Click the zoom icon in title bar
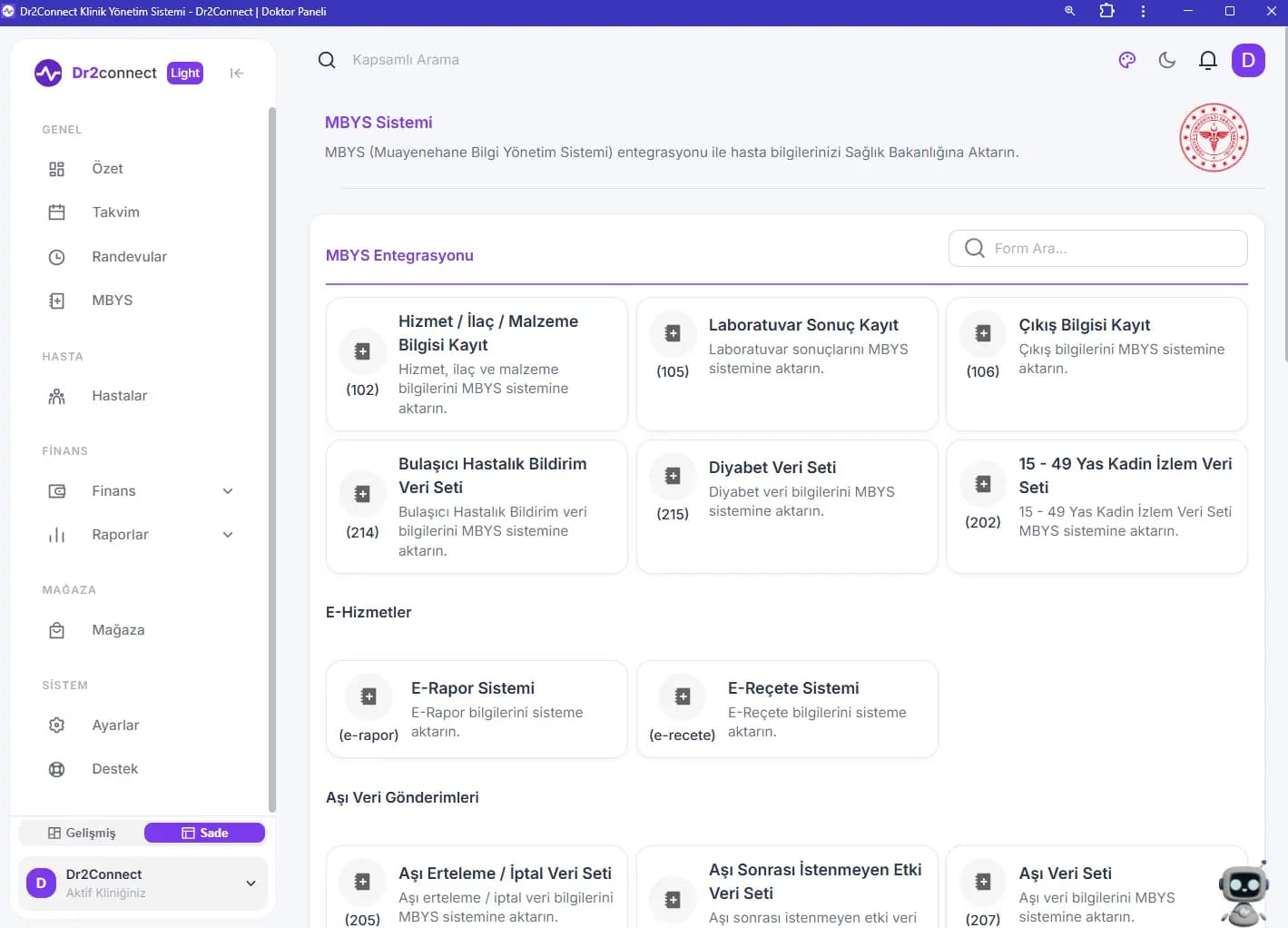The height and width of the screenshot is (928, 1288). [x=1070, y=11]
